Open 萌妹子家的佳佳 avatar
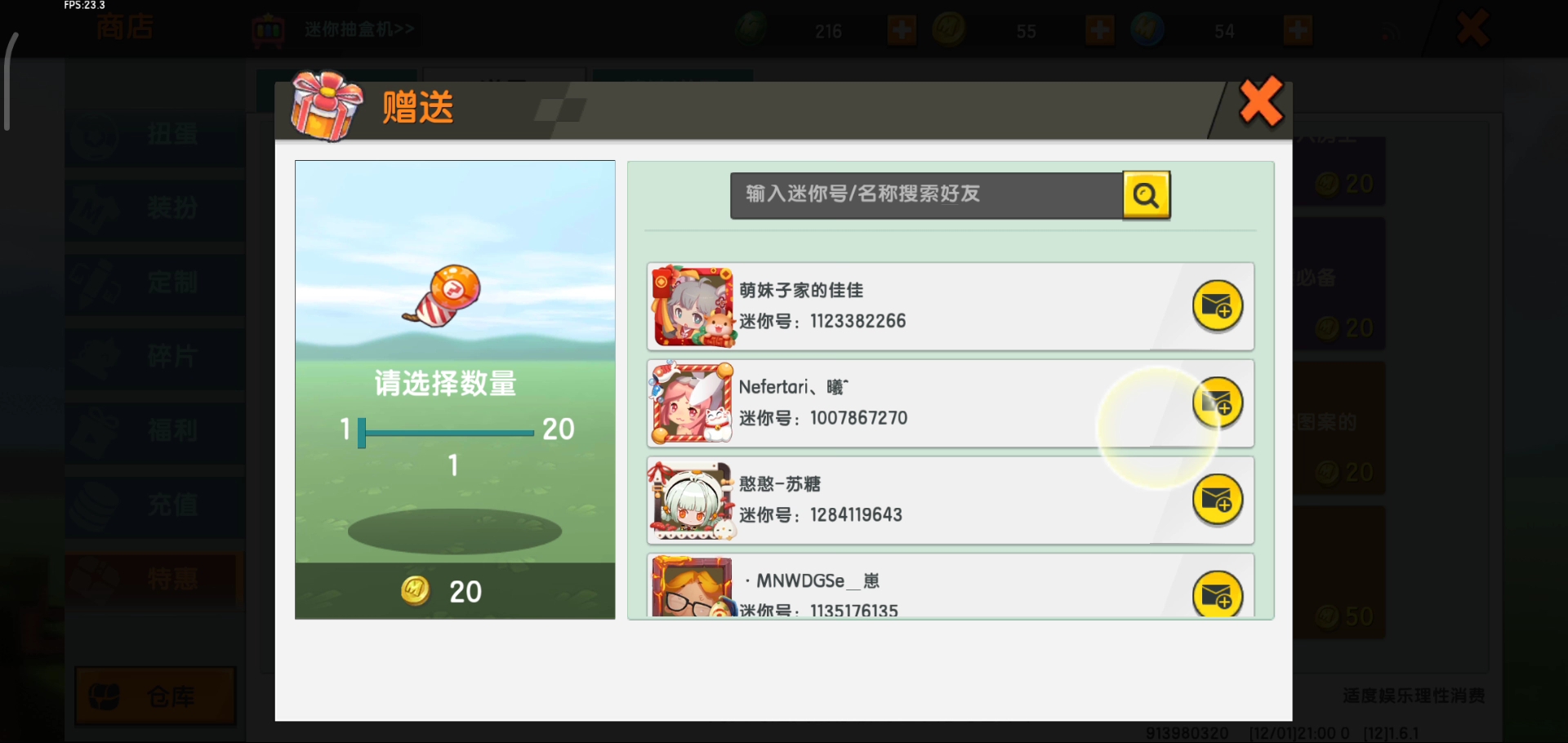Viewport: 1568px width, 743px height. point(693,306)
